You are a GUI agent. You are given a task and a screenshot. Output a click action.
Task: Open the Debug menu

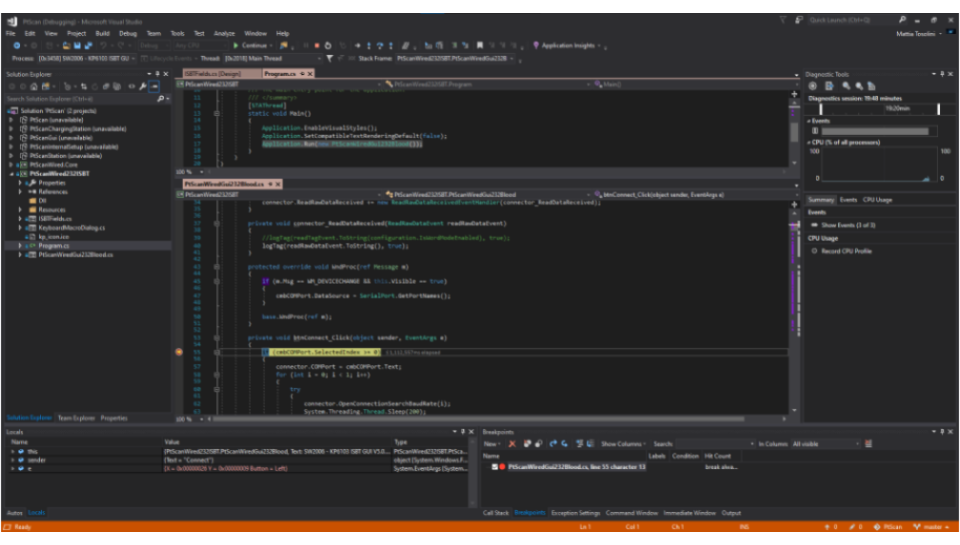click(128, 33)
